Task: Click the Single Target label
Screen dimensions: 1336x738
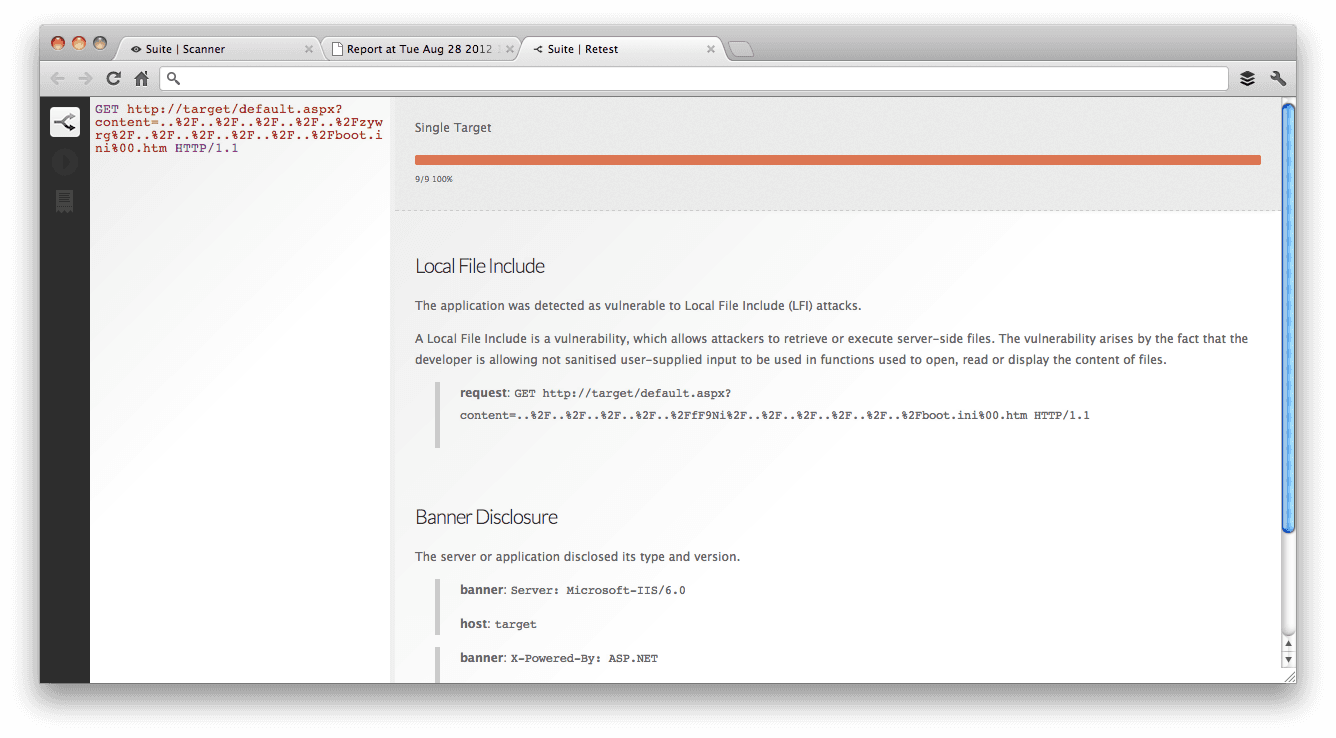Action: pyautogui.click(x=453, y=128)
